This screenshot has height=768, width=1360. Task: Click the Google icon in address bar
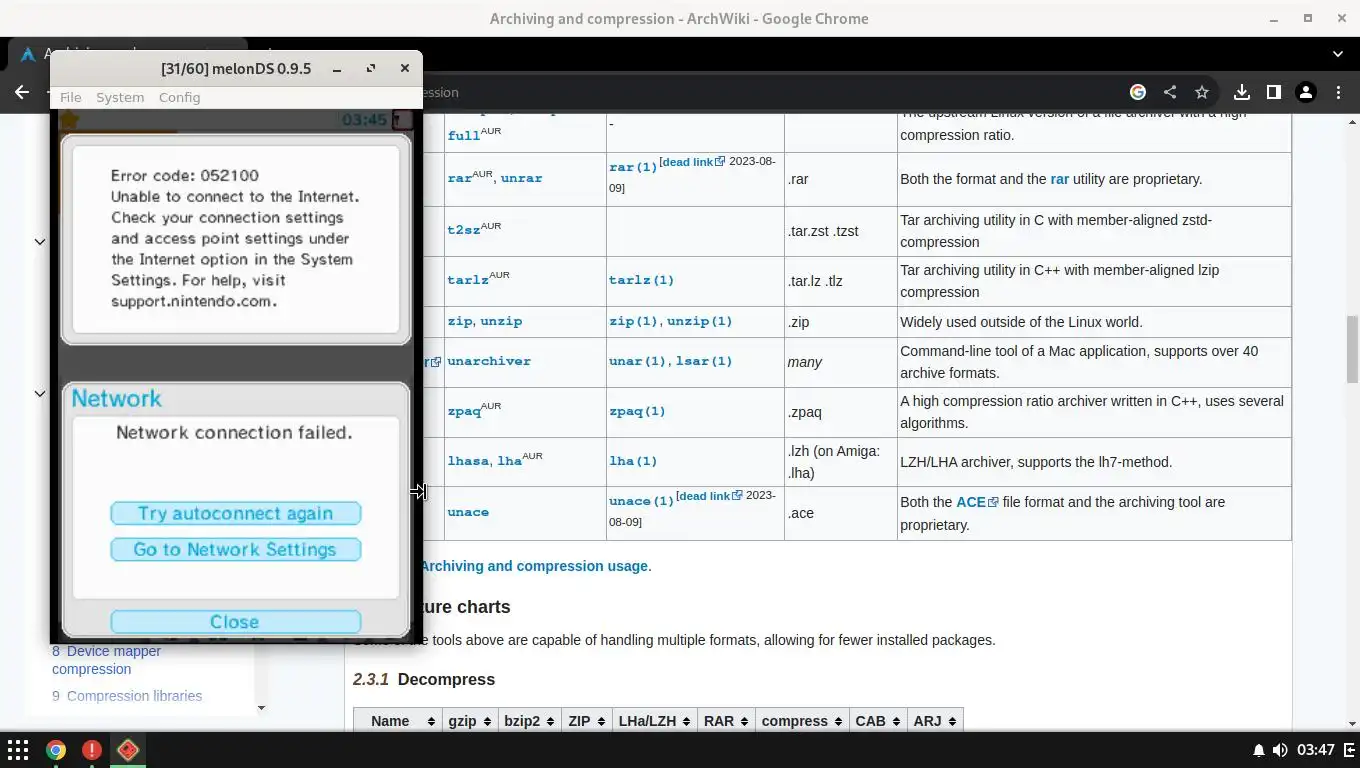(1138, 92)
